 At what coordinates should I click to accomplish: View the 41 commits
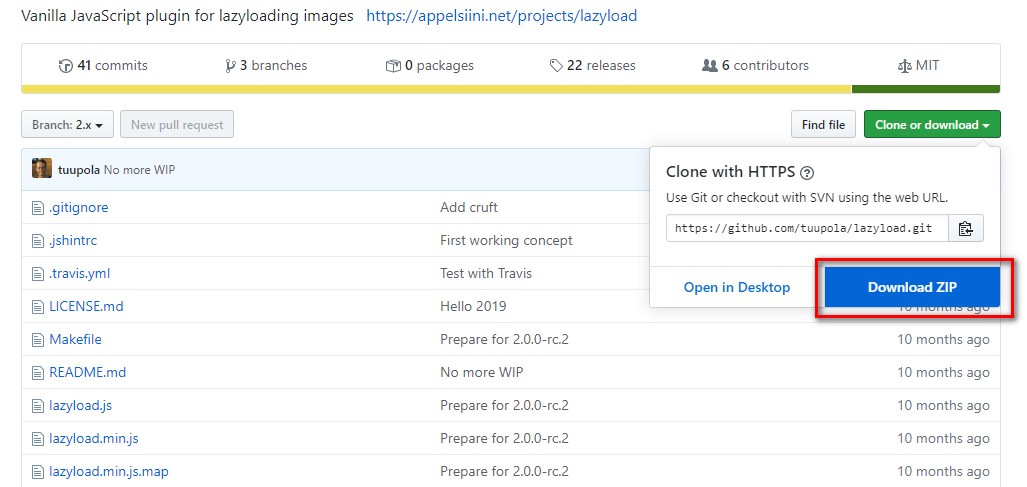click(103, 65)
